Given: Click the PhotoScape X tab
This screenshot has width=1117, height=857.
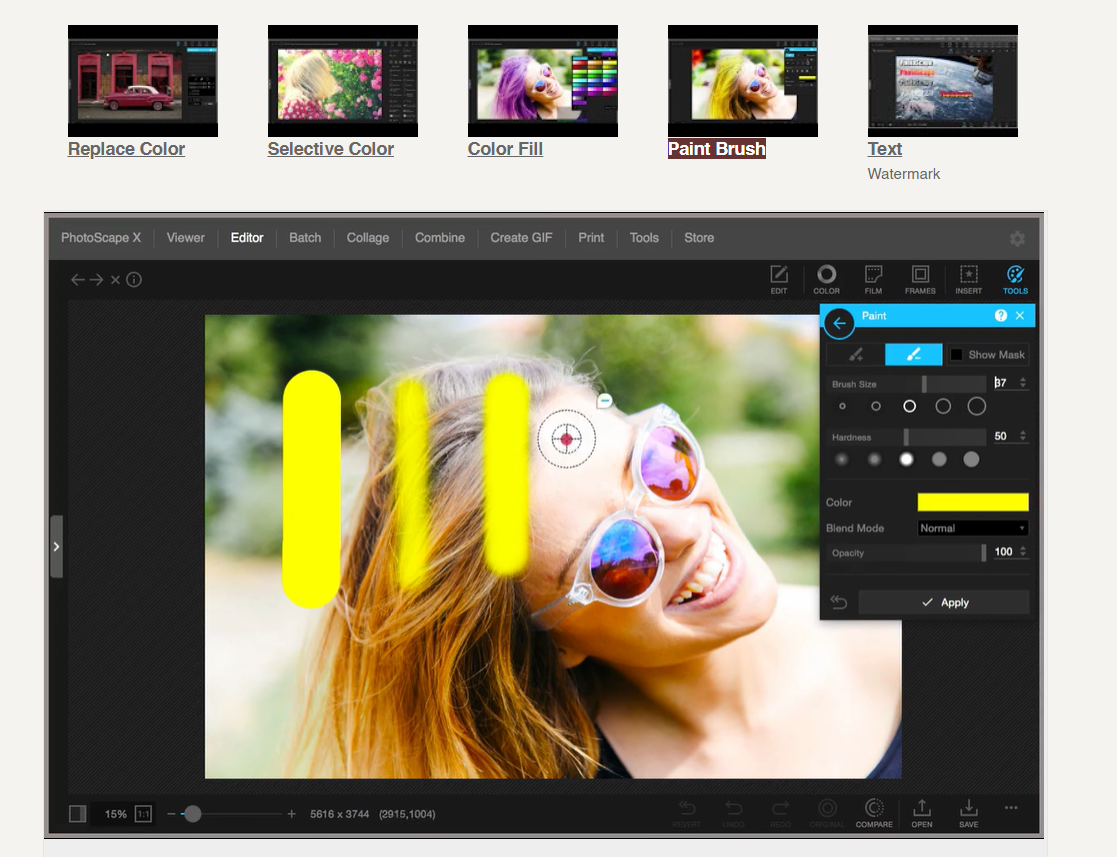Looking at the screenshot, I should pos(100,238).
